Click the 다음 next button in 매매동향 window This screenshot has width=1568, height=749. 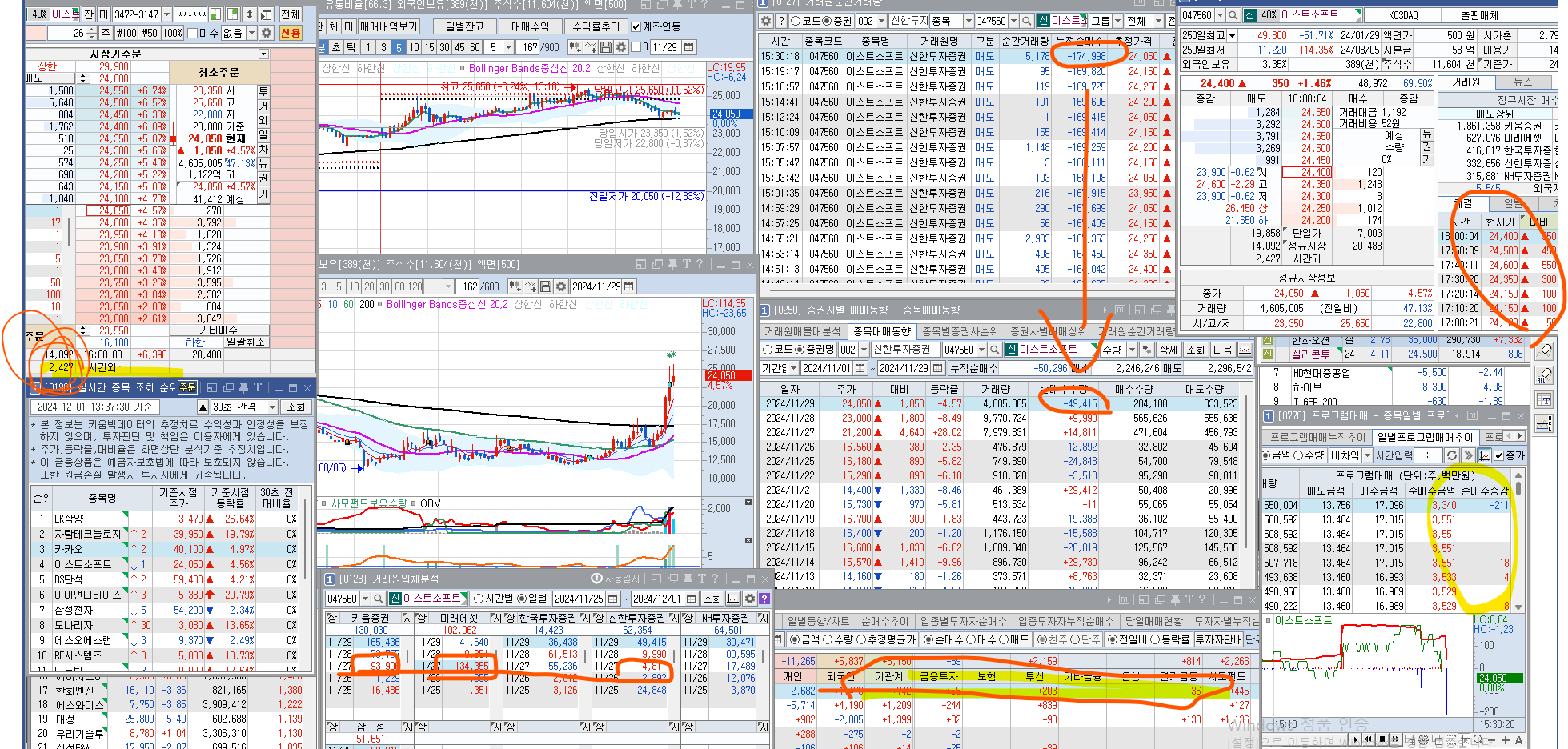(x=1222, y=350)
